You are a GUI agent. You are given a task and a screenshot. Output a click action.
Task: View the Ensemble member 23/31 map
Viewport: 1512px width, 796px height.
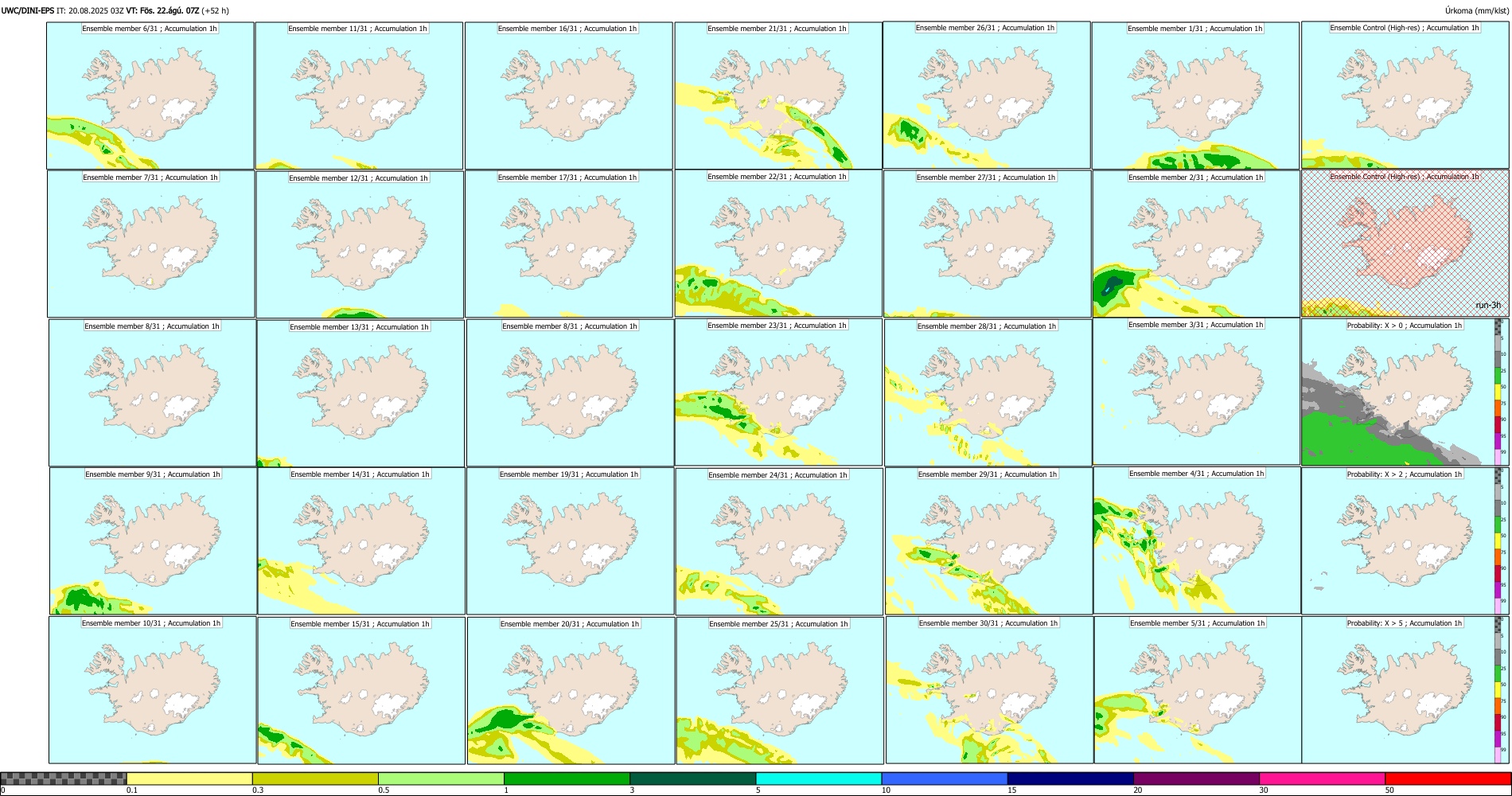click(779, 392)
